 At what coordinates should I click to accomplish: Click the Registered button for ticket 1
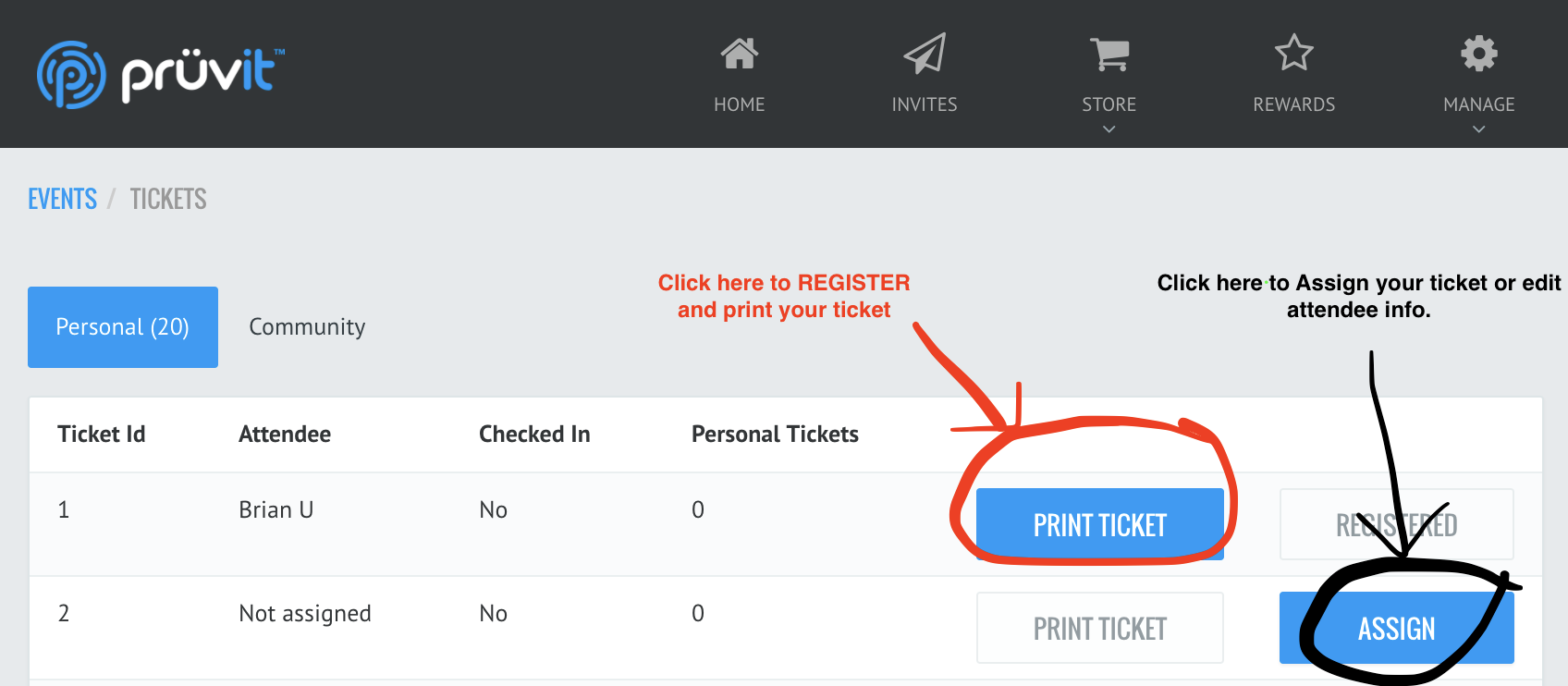pos(1396,524)
